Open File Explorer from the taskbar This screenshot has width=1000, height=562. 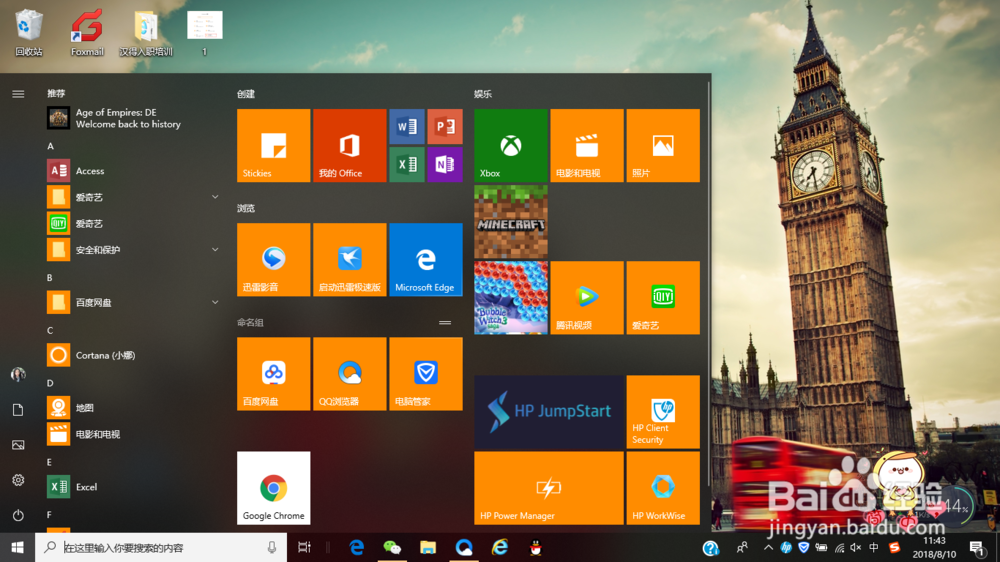tap(428, 547)
